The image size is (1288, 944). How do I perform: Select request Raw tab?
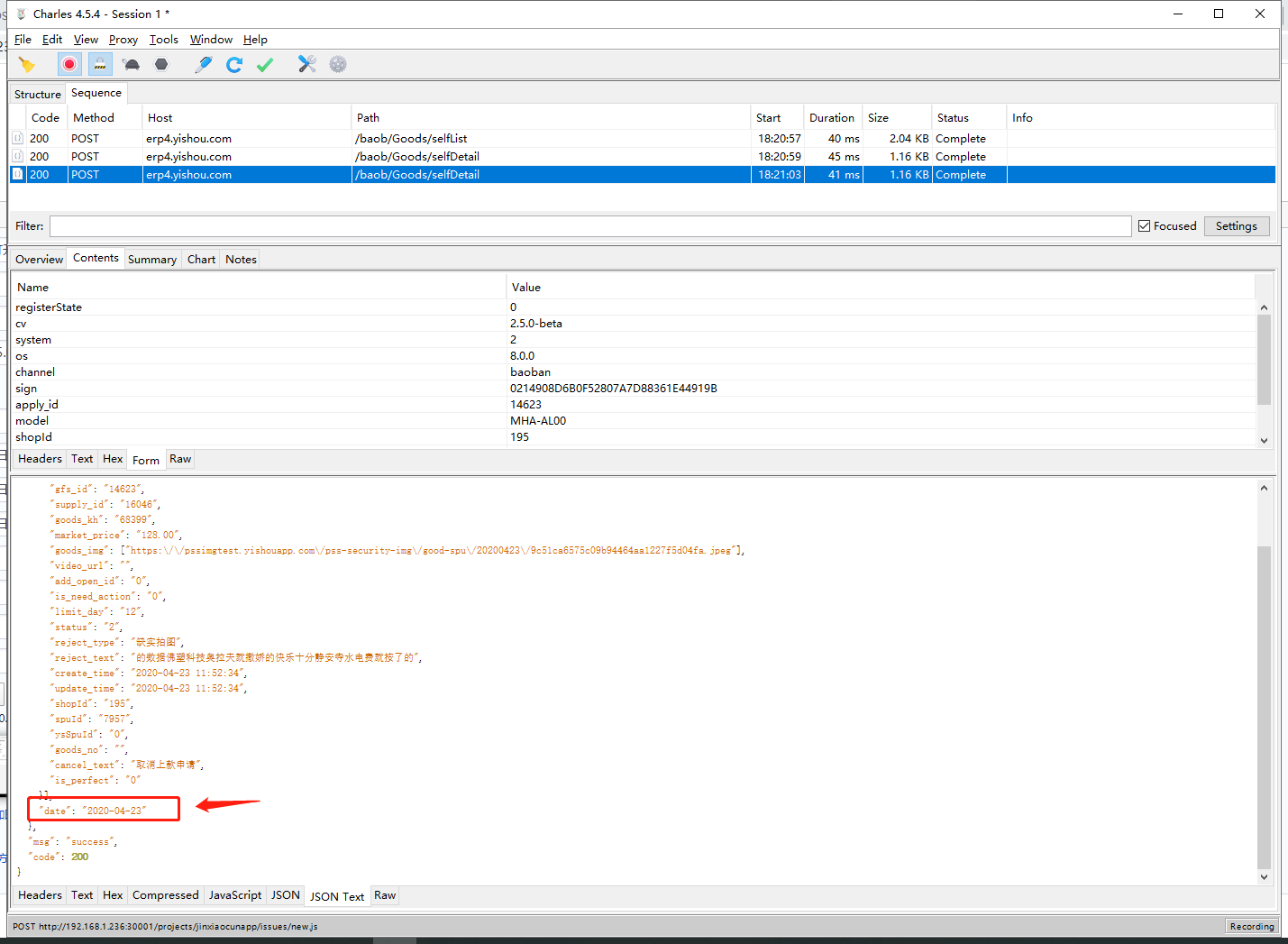point(180,459)
